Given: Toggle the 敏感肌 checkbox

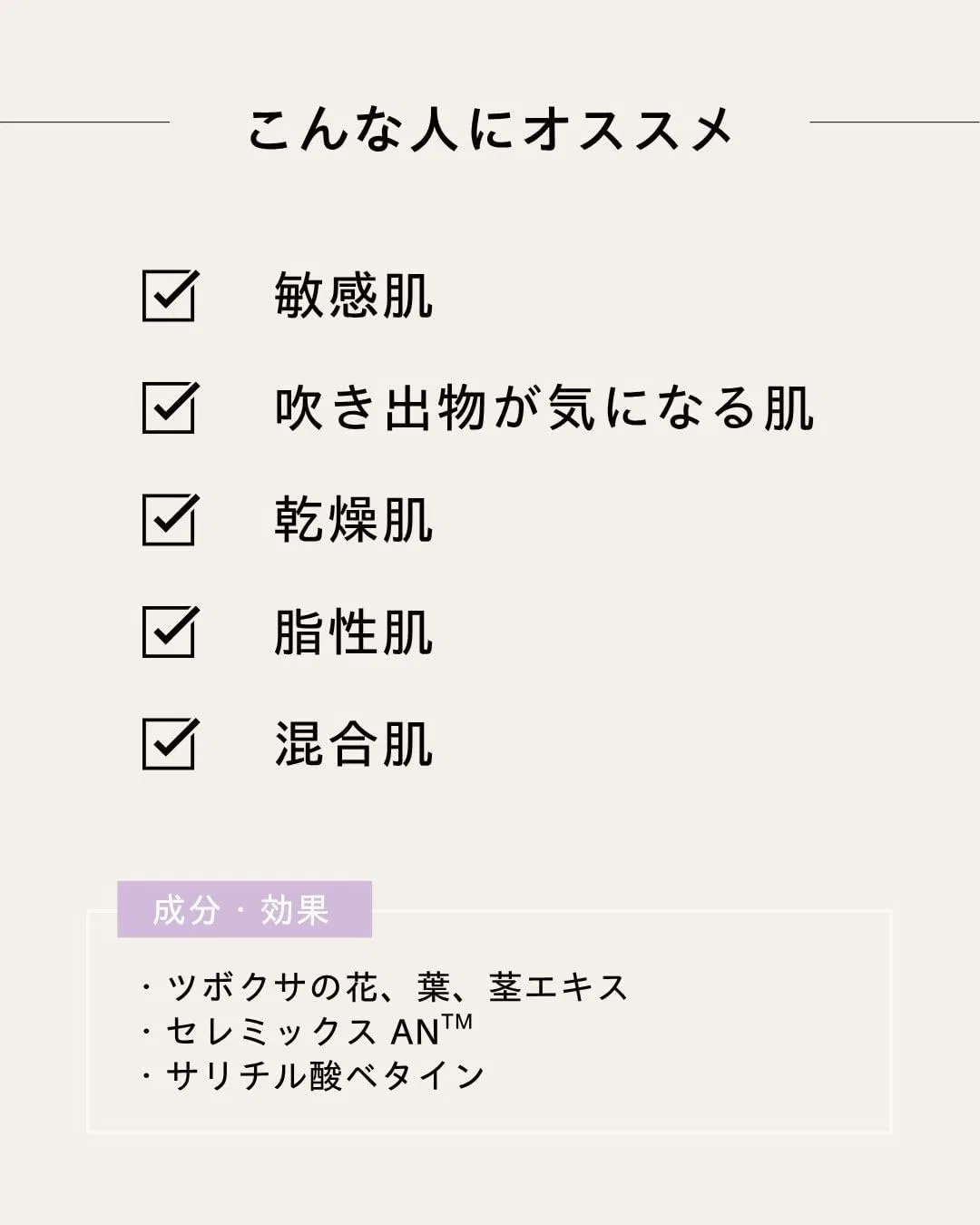Looking at the screenshot, I should 170,295.
